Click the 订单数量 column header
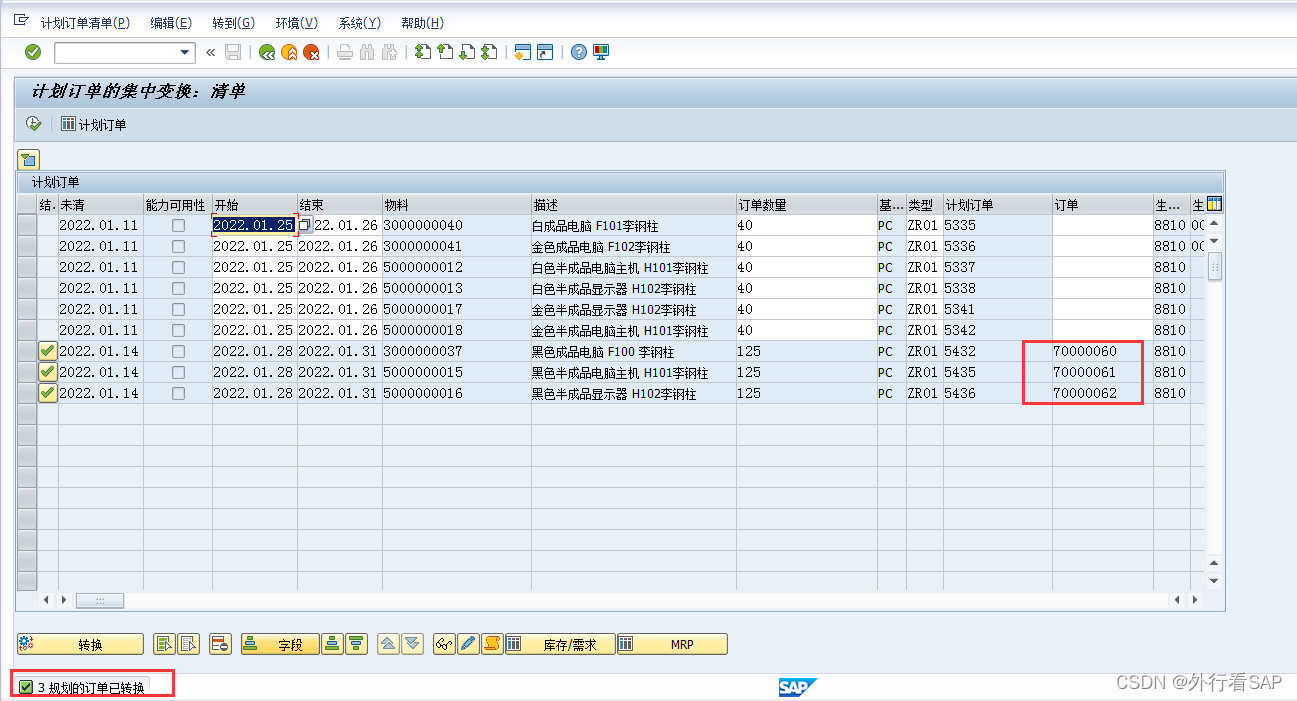 click(x=806, y=205)
